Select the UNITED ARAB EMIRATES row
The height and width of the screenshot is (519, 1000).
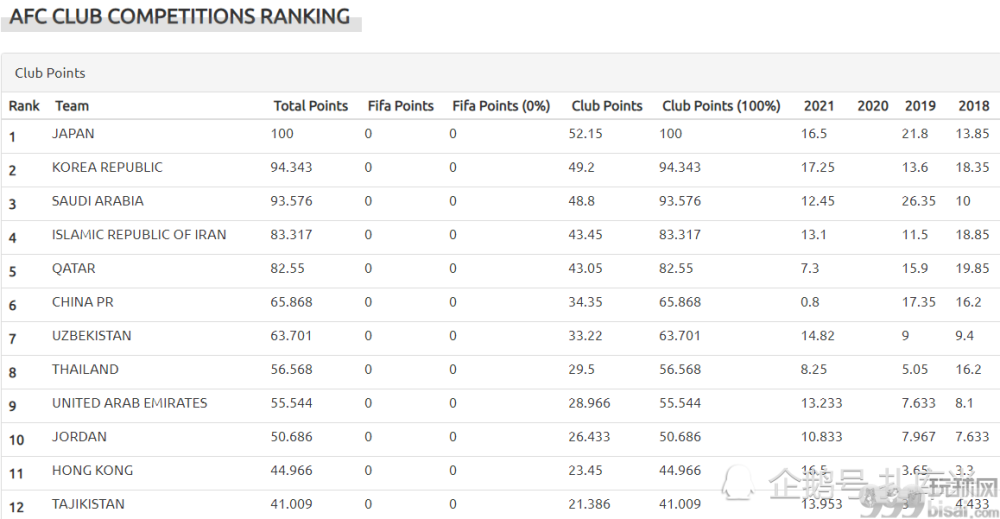(x=500, y=406)
